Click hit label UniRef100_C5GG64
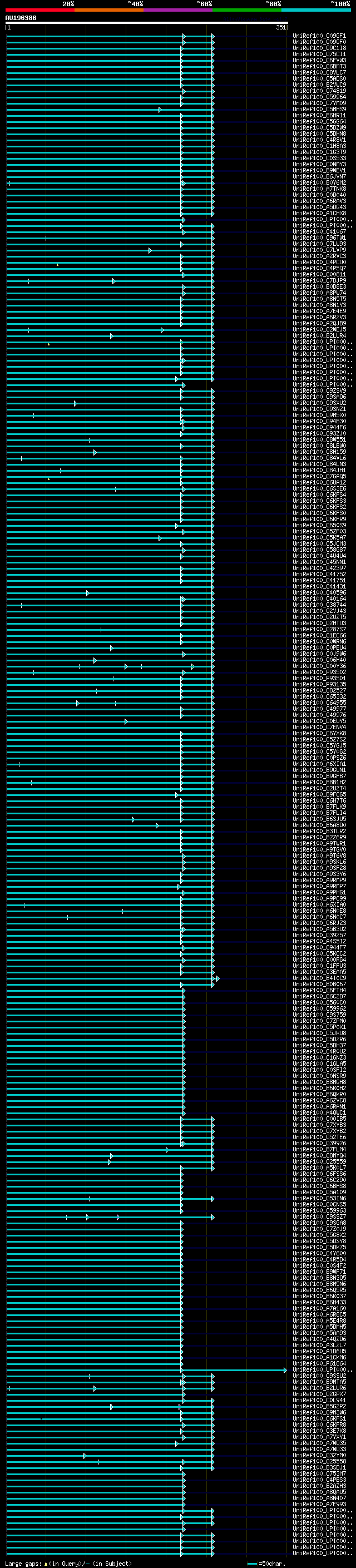The image size is (356, 1568). tap(319, 121)
